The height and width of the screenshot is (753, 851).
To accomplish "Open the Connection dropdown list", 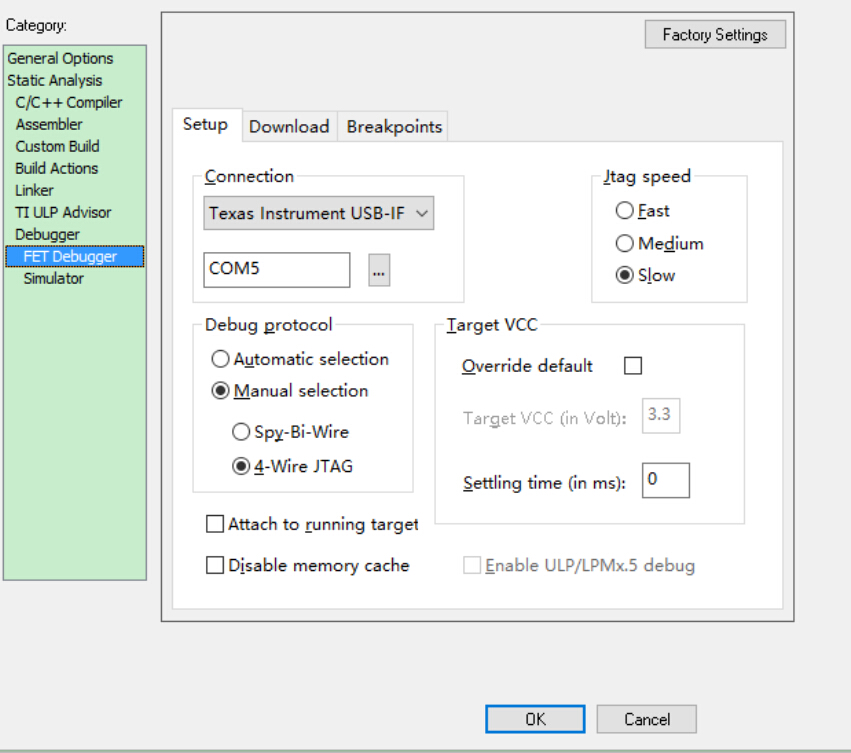I will [319, 213].
